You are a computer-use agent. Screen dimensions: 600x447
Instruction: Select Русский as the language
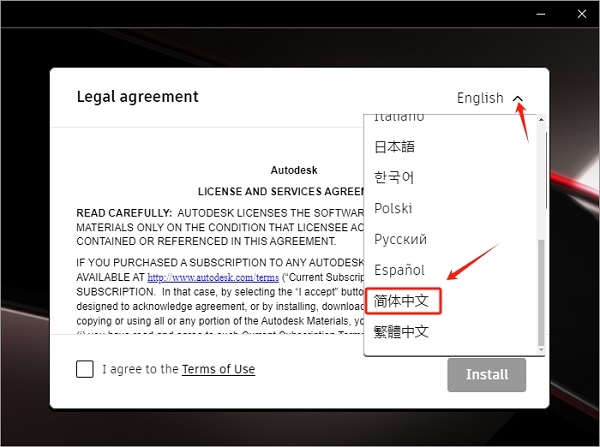click(400, 239)
